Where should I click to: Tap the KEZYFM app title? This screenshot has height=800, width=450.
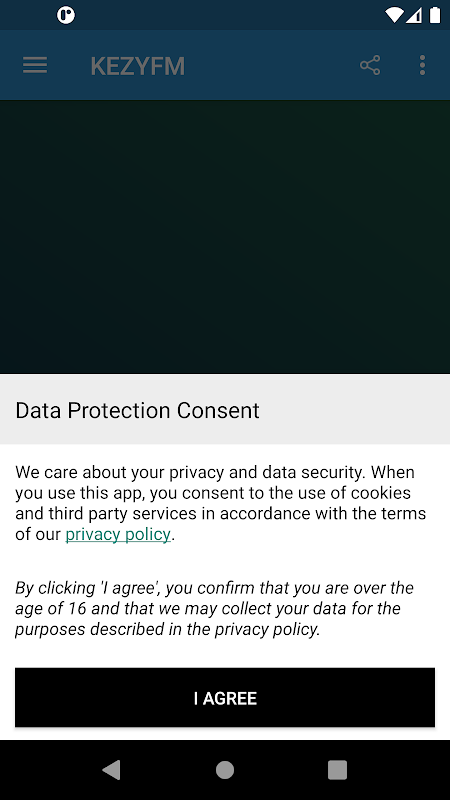pos(138,66)
